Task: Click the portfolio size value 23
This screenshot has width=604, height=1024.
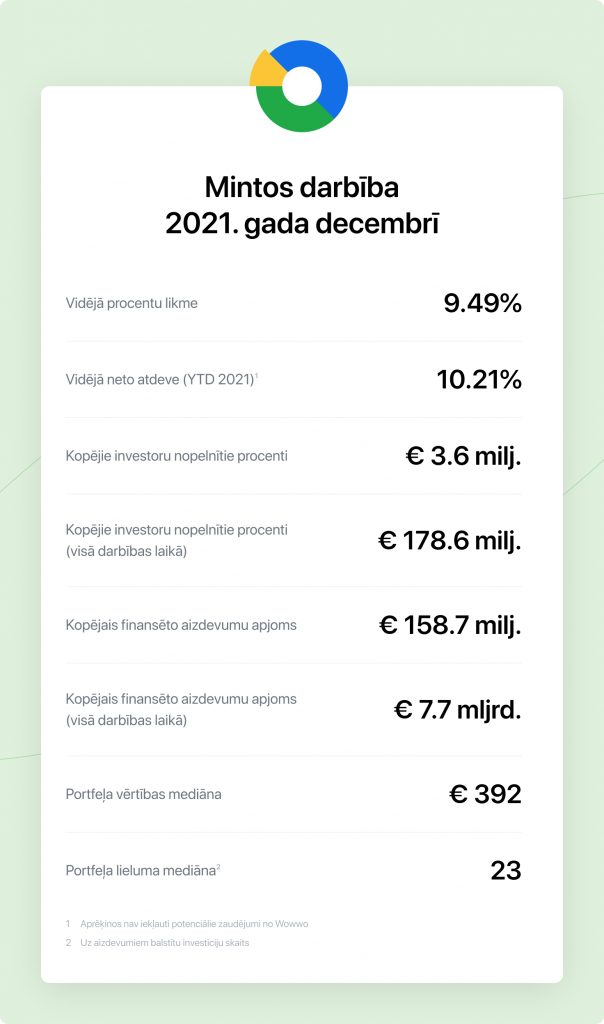Action: point(506,871)
